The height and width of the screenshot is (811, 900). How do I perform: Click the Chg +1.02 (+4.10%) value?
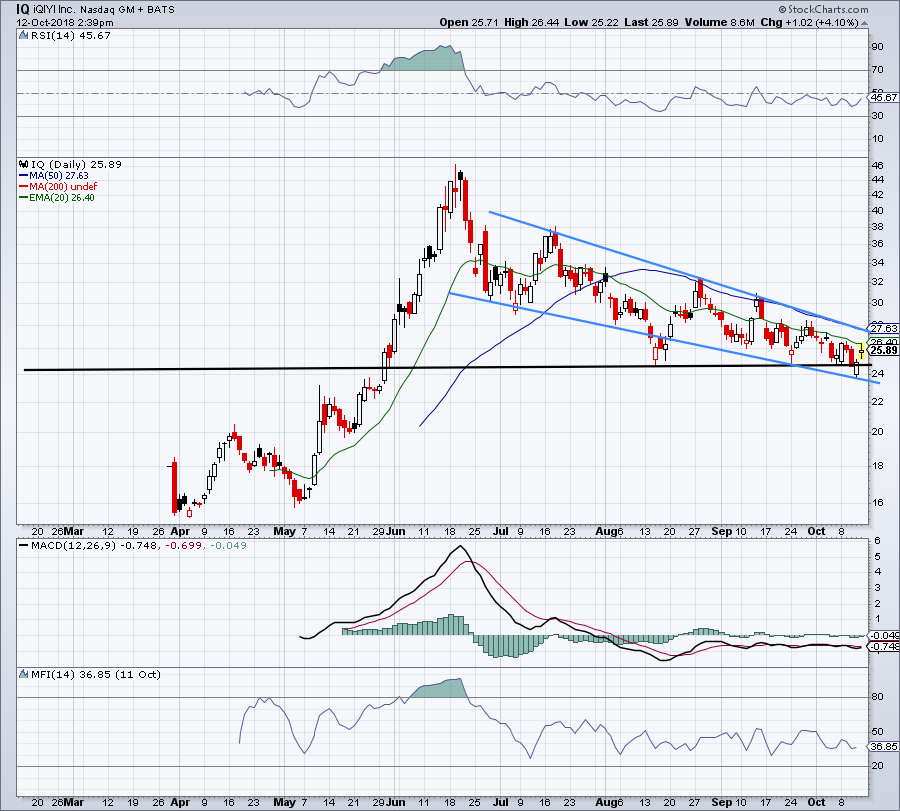point(809,22)
